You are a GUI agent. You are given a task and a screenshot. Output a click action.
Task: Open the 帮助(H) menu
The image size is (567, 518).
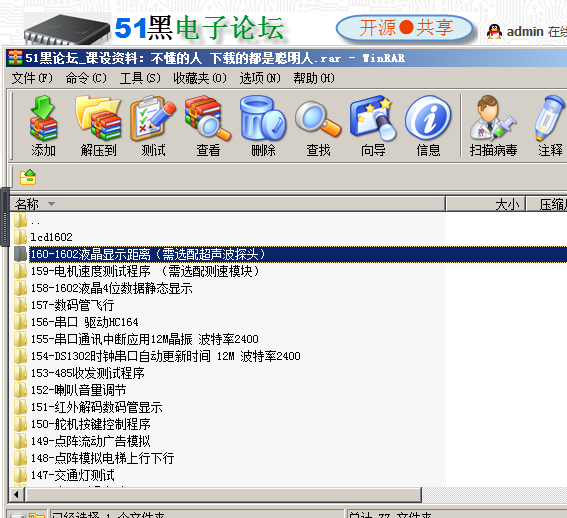coord(314,78)
